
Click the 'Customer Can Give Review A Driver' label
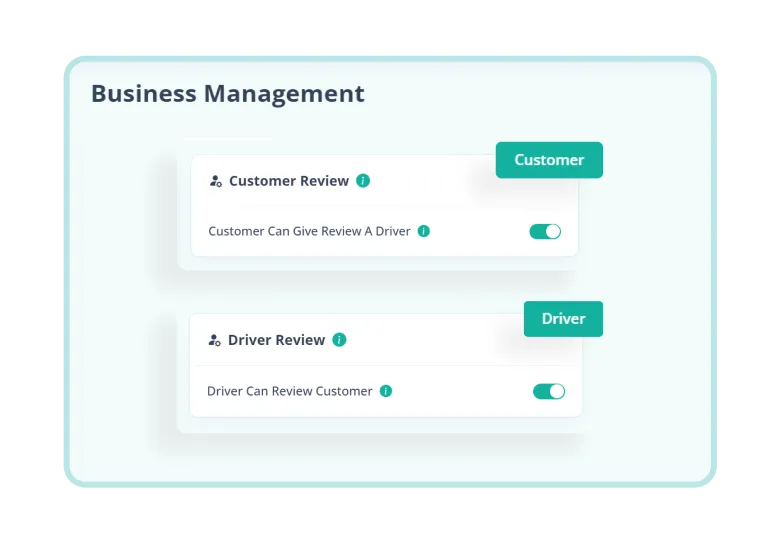coord(309,231)
